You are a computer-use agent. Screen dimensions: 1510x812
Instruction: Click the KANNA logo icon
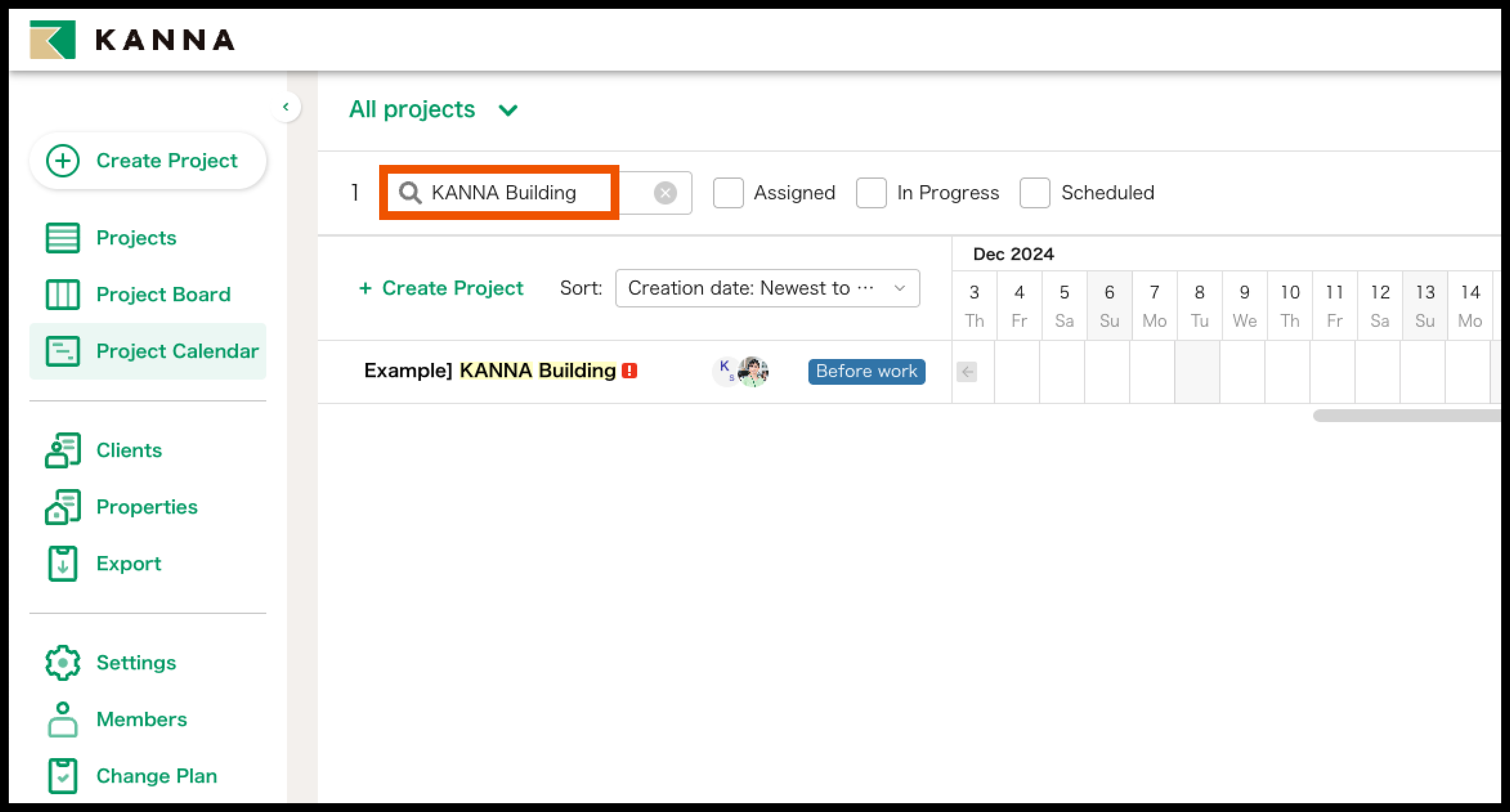(x=53, y=40)
